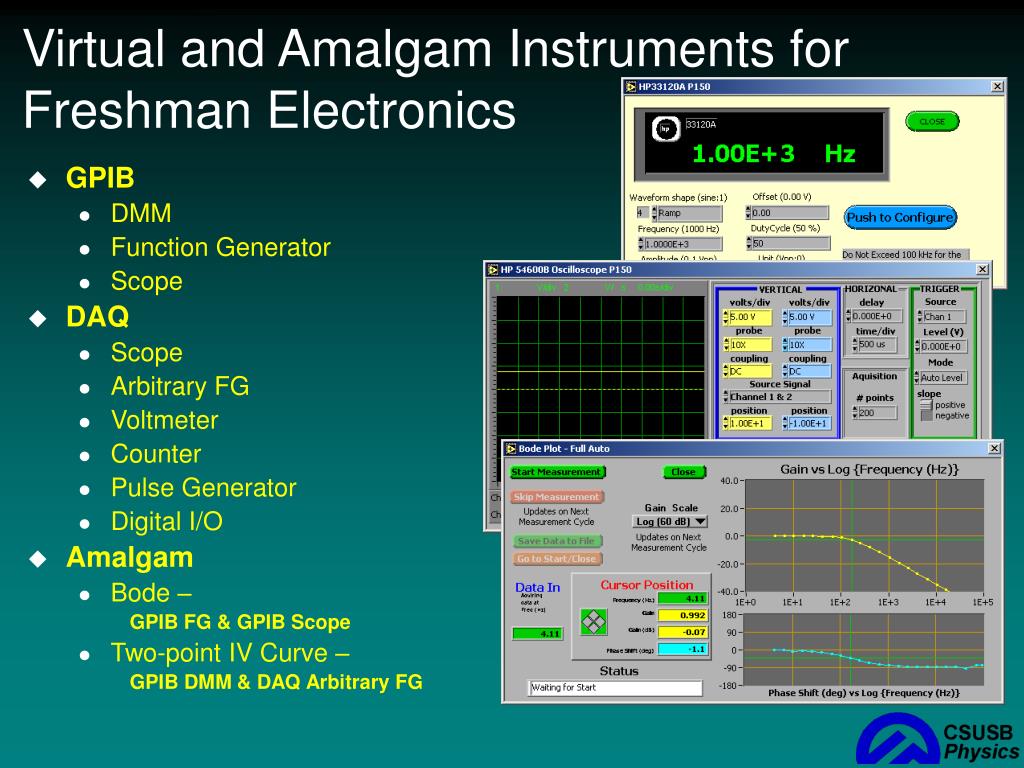Step the yellow channel 1 volts/div arrows

point(726,317)
